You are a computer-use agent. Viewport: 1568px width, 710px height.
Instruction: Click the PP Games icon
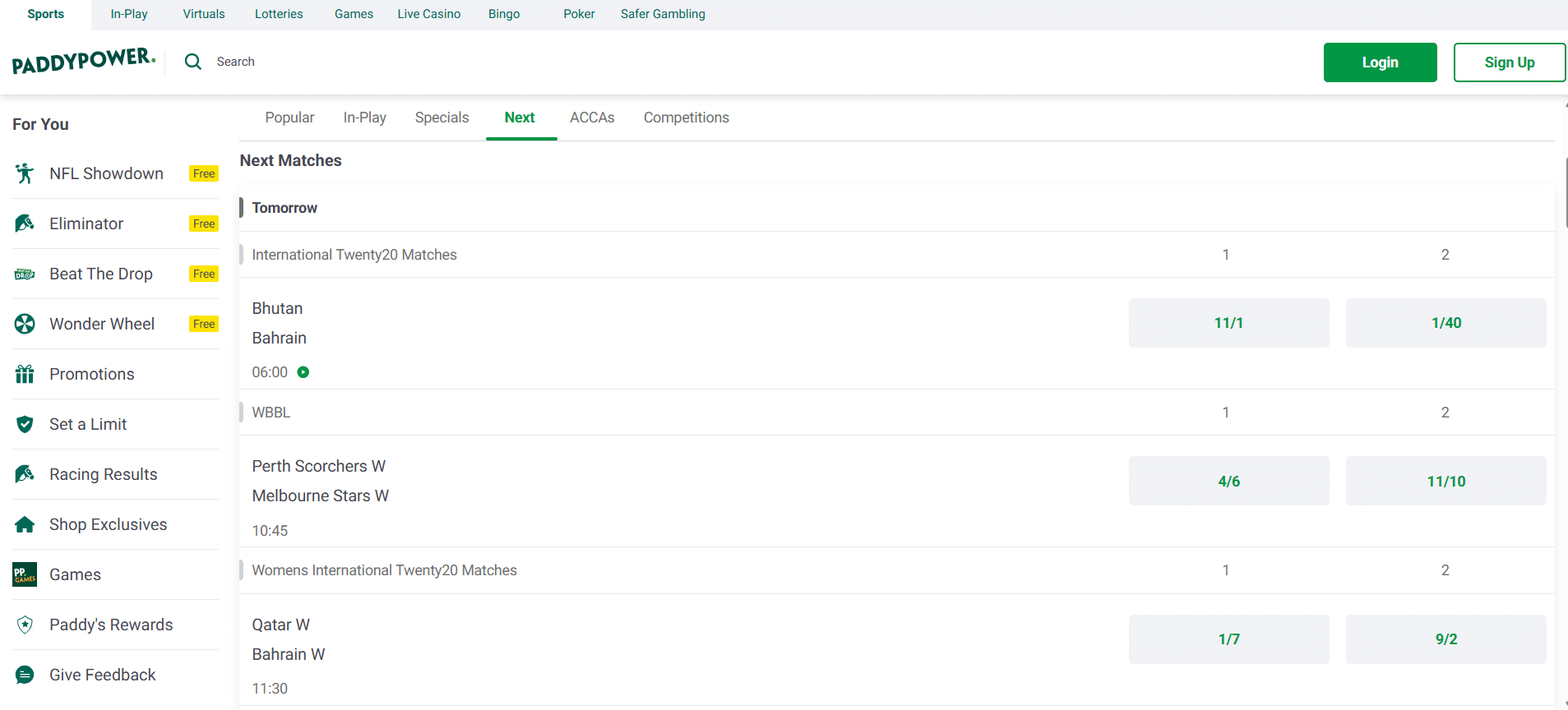coord(25,574)
